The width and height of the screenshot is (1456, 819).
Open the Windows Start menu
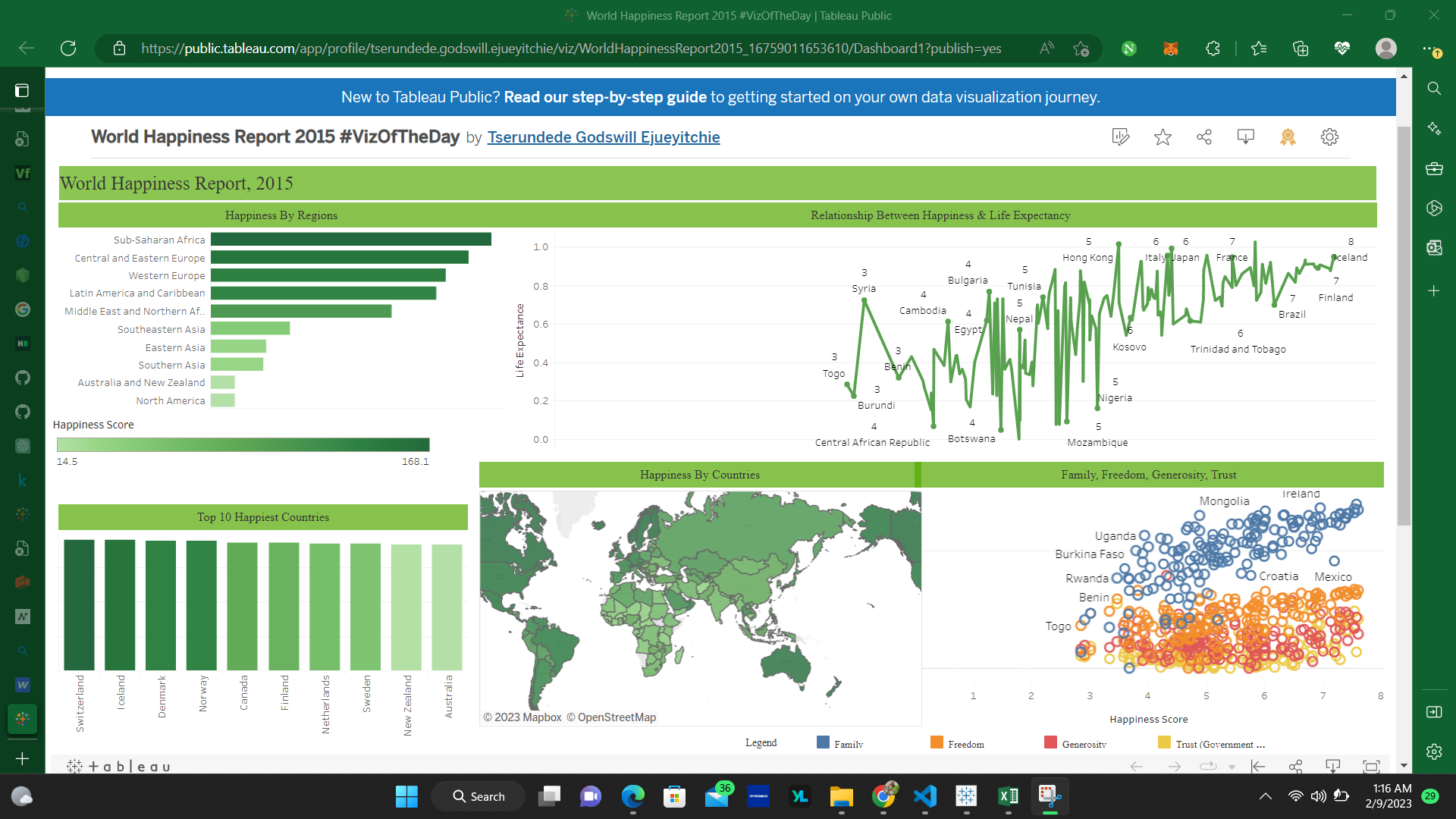(406, 796)
